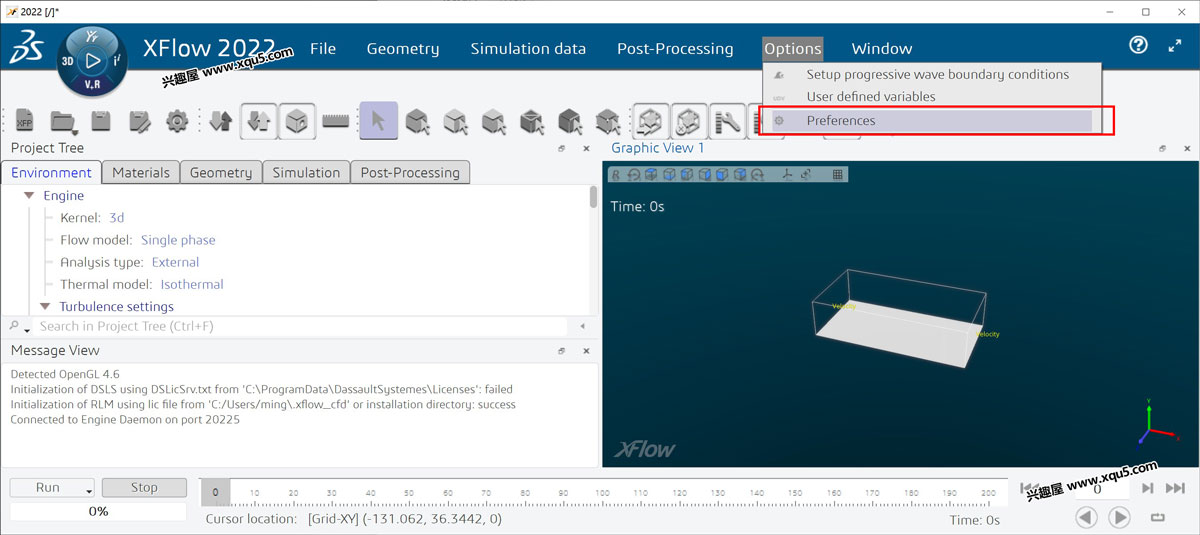Open the Run button dropdown arrow
The height and width of the screenshot is (535, 1200).
[x=89, y=489]
